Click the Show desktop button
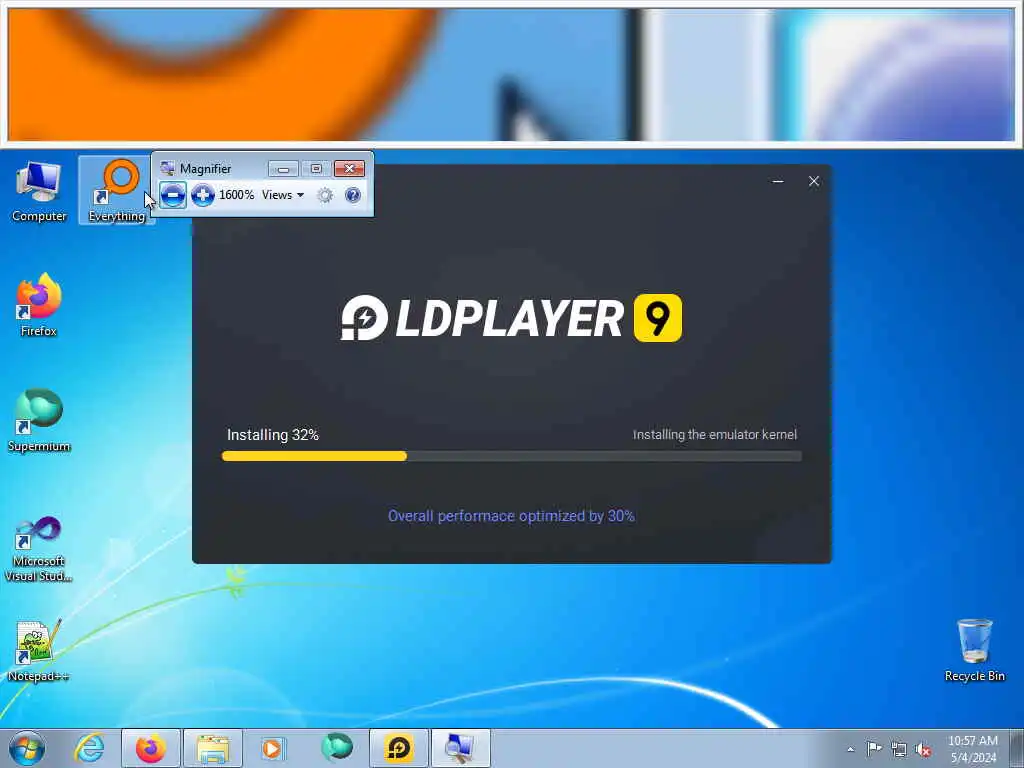Screen dimensions: 1024x768 1017,748
